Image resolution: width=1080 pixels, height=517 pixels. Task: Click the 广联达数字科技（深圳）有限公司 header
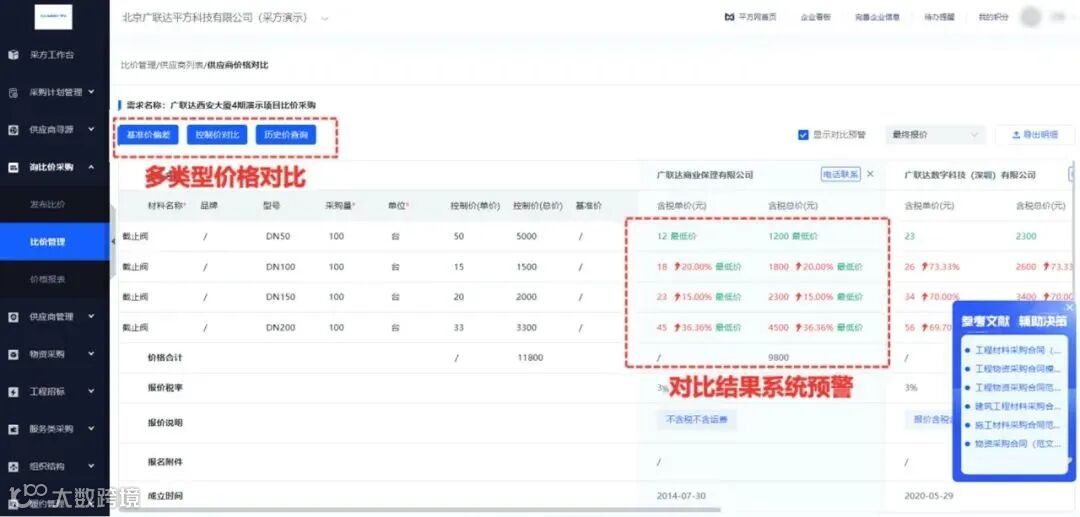(x=970, y=175)
